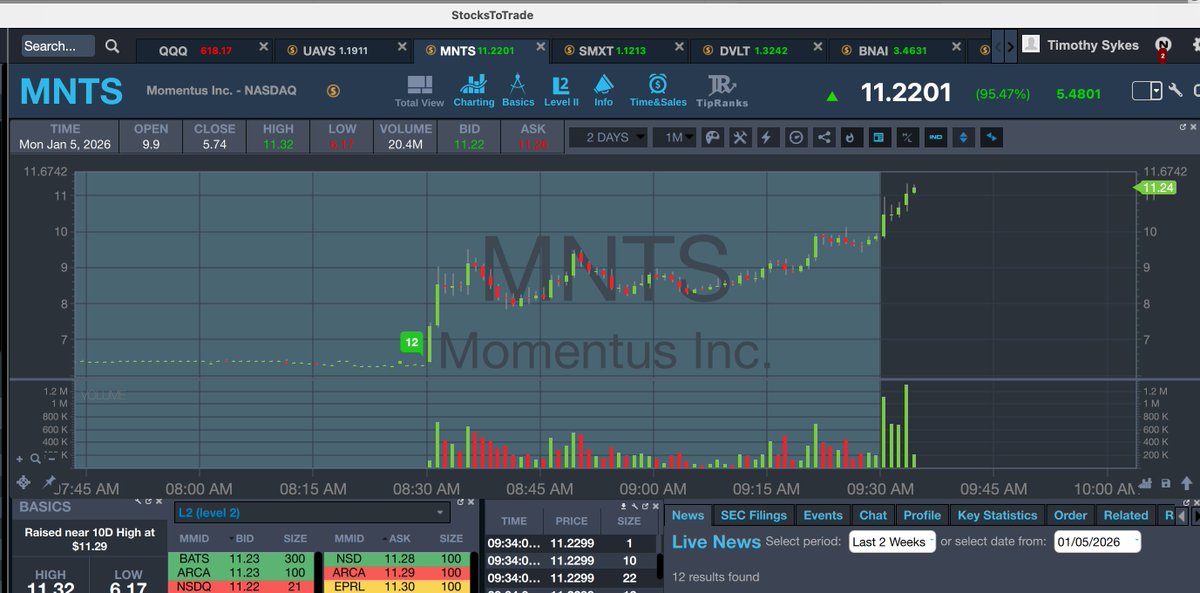This screenshot has height=593, width=1200.
Task: Toggle the IND indicators button
Action: (935, 137)
